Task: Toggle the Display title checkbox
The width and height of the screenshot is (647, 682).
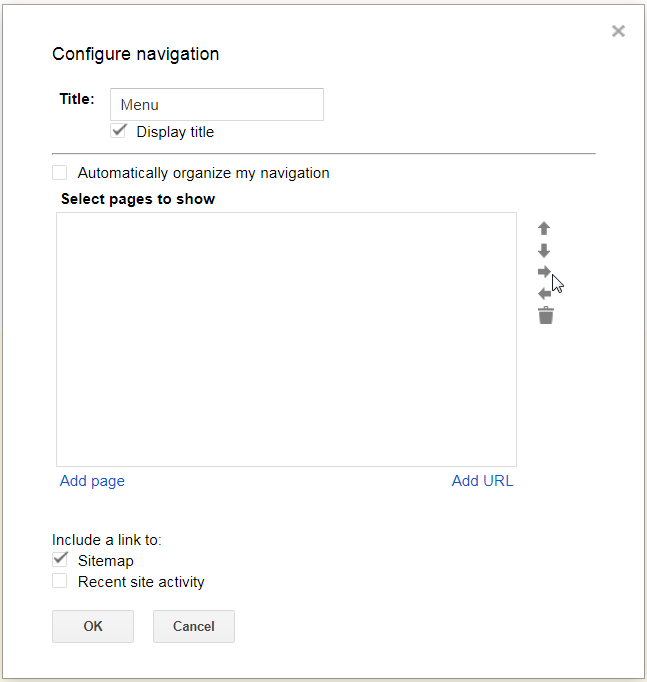Action: (x=118, y=131)
